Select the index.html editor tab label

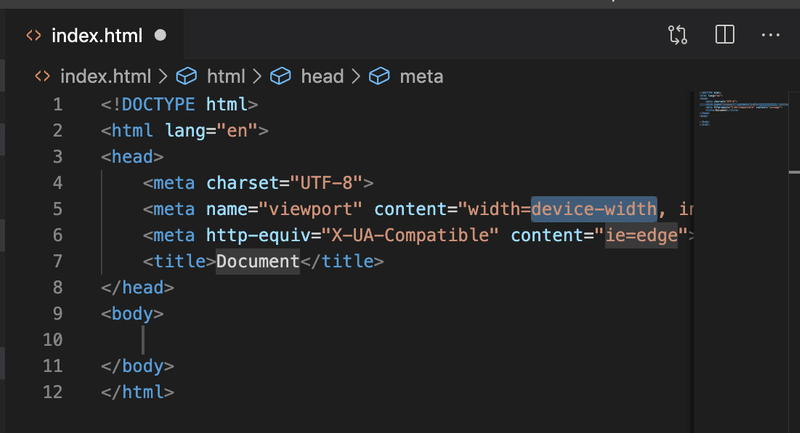pyautogui.click(x=96, y=36)
